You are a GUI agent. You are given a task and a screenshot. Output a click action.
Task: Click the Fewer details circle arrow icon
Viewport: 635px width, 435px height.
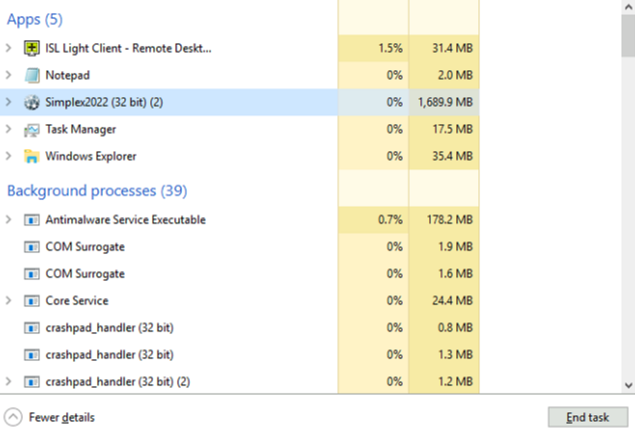pos(13,417)
